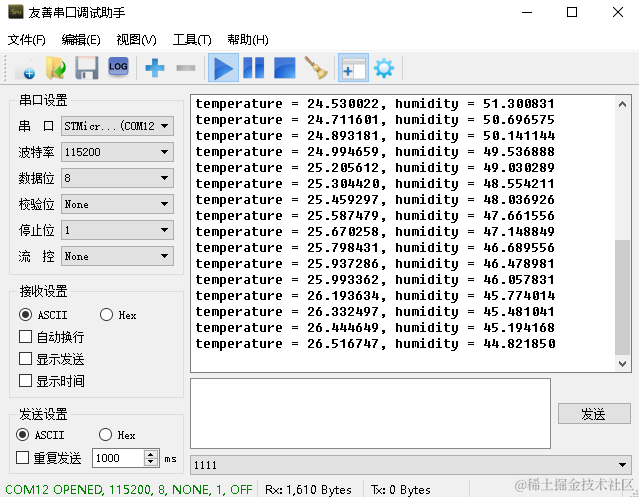Viewport: 639px width, 497px height.
Task: Click the LOG toolbar icon
Action: click(118, 67)
